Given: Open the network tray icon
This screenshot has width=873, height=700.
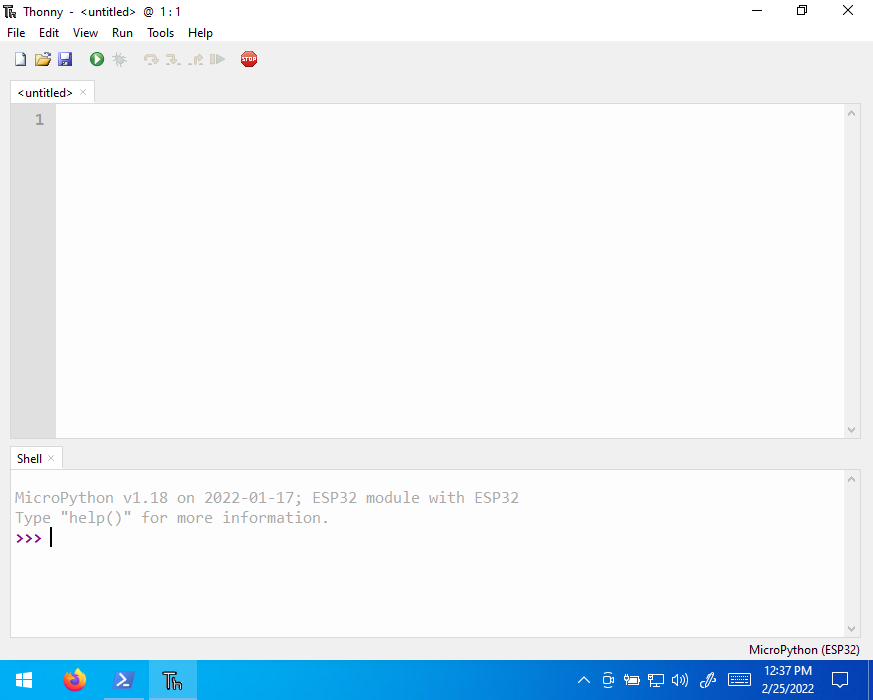Looking at the screenshot, I should pos(656,680).
